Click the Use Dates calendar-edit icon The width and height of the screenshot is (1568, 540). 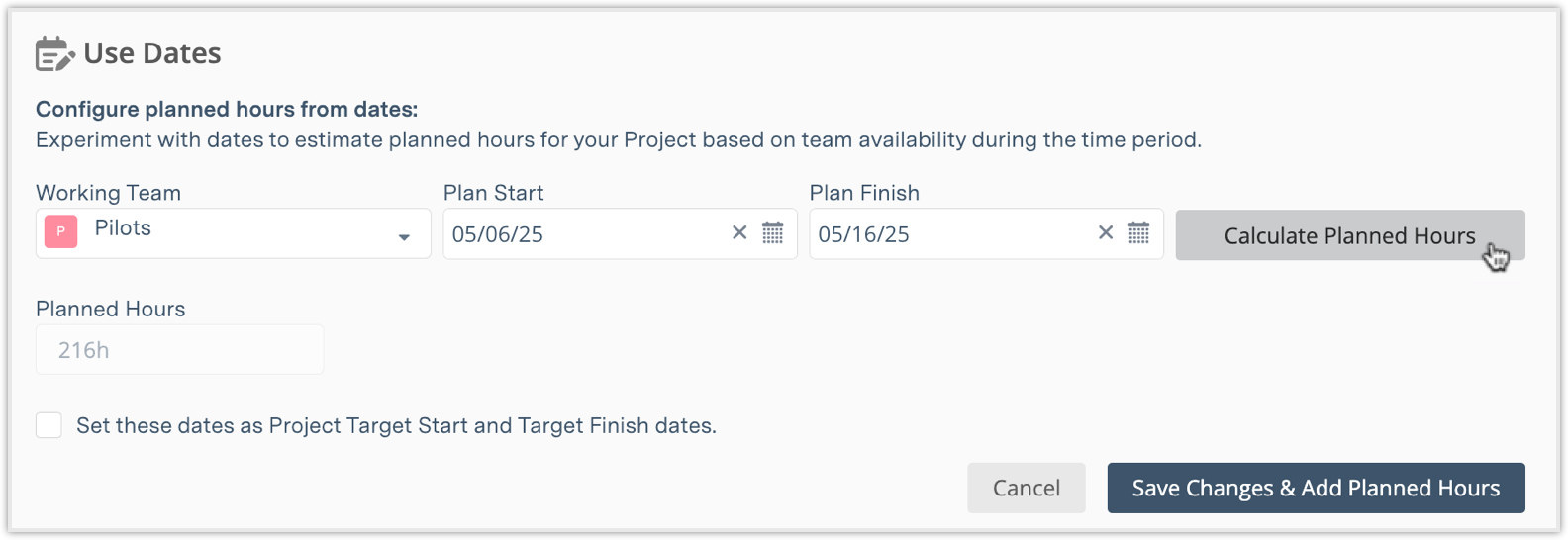(x=54, y=53)
